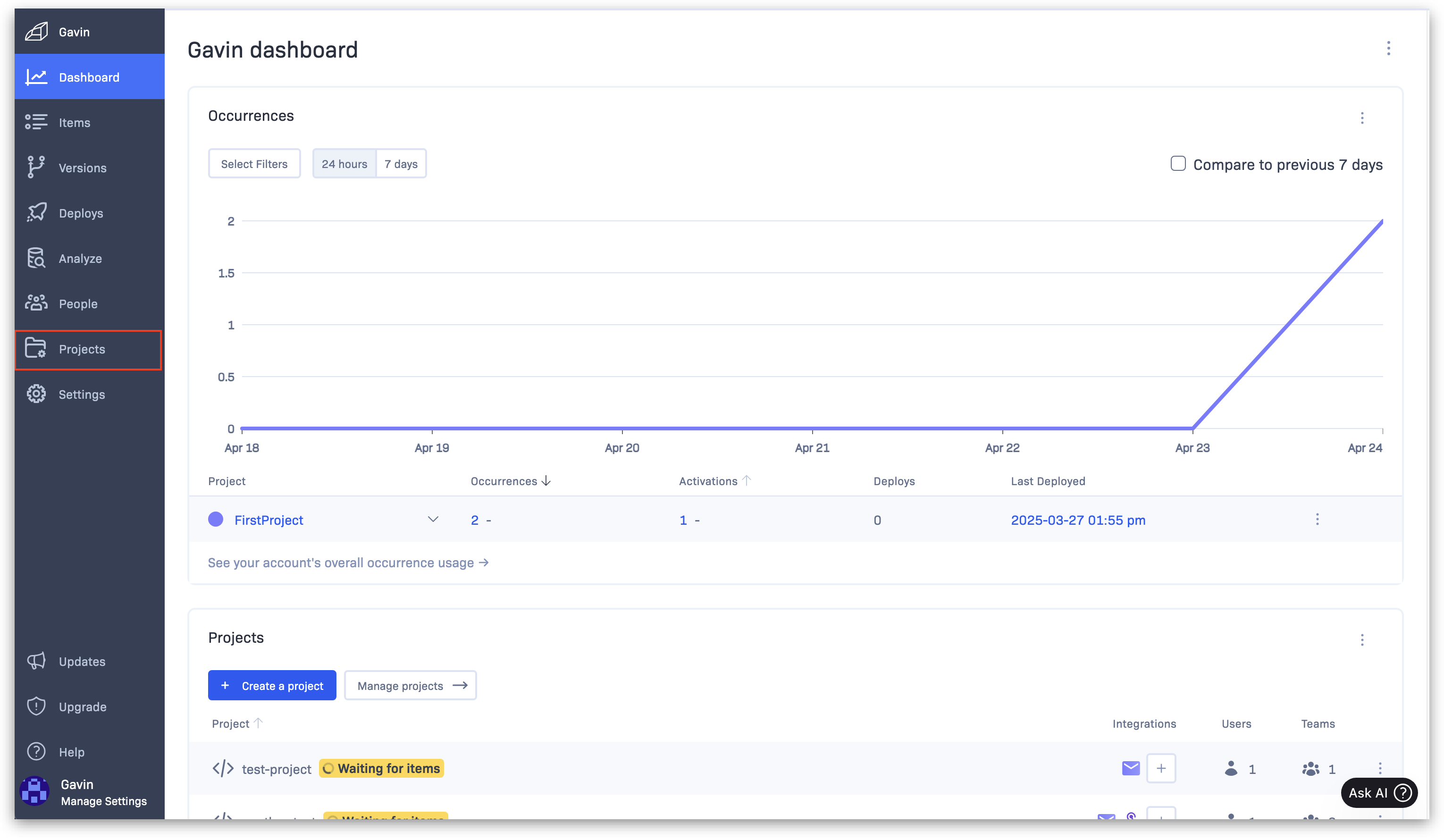This screenshot has height=840, width=1444.
Task: Switch the occurrences range to 7 days
Action: (401, 164)
